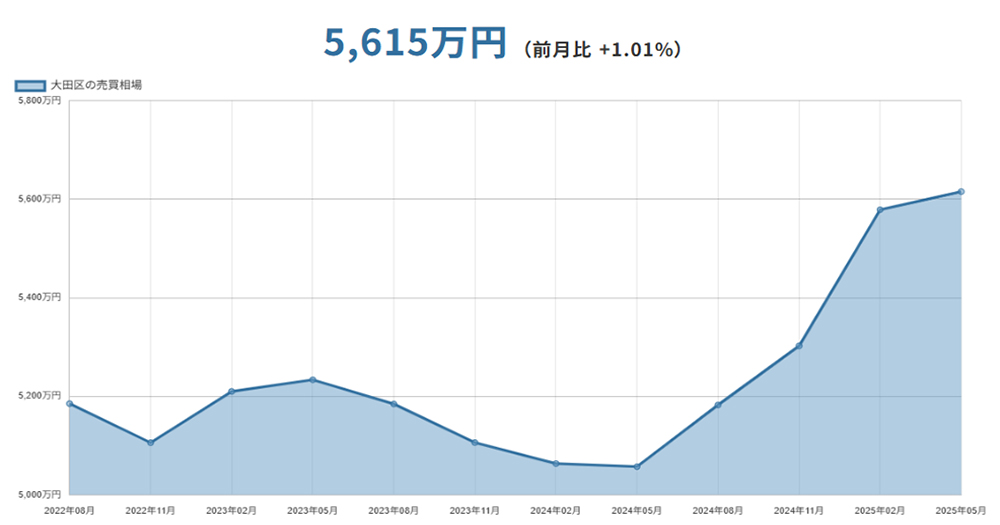Select the 2022年08月 data point

tap(70, 404)
